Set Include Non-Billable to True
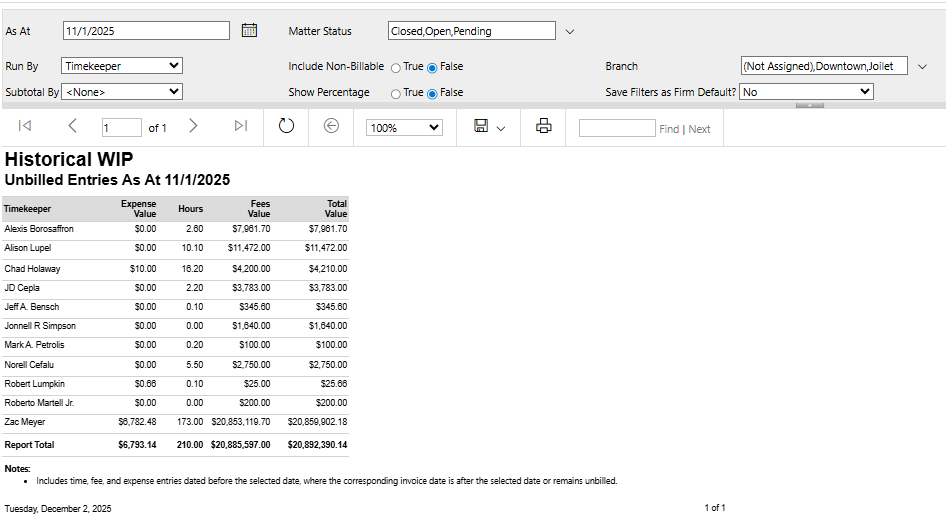This screenshot has height=526, width=946. pyautogui.click(x=396, y=67)
